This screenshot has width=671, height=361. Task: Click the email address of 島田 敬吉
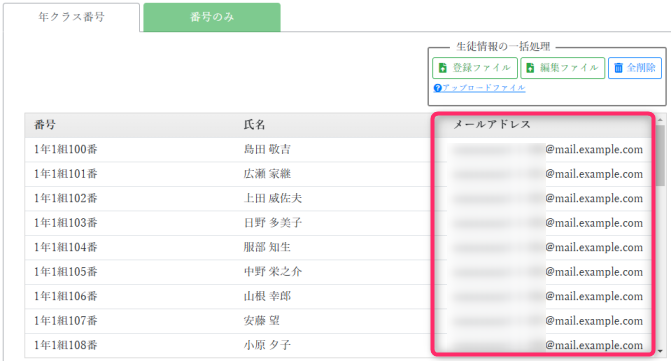coord(547,149)
